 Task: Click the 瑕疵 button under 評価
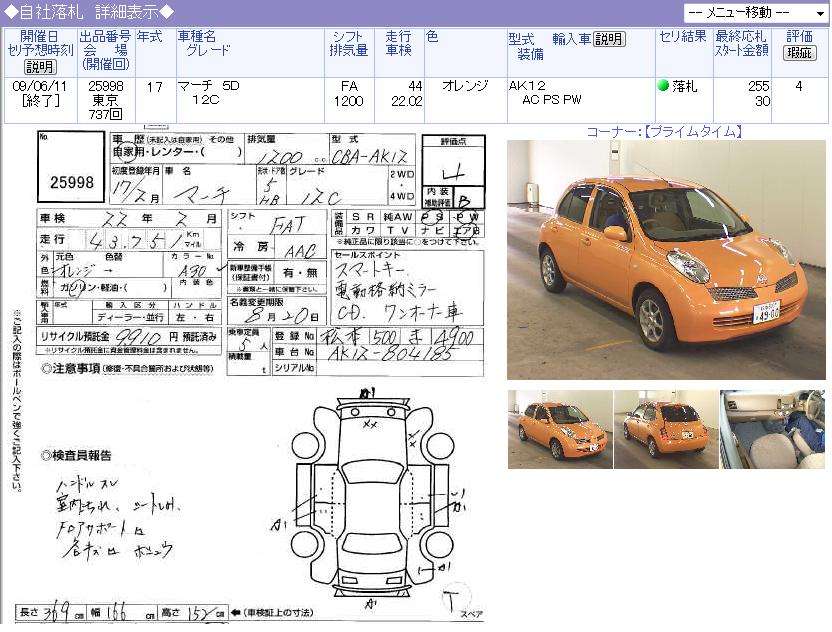coord(799,53)
